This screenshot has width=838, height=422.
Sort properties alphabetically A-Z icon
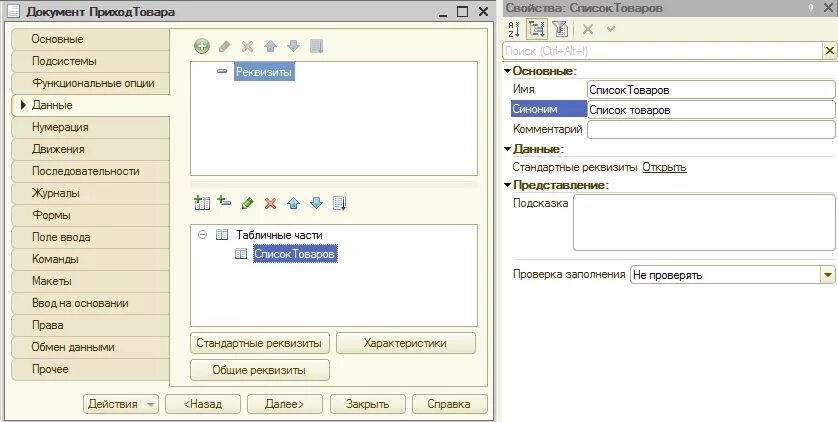[514, 29]
